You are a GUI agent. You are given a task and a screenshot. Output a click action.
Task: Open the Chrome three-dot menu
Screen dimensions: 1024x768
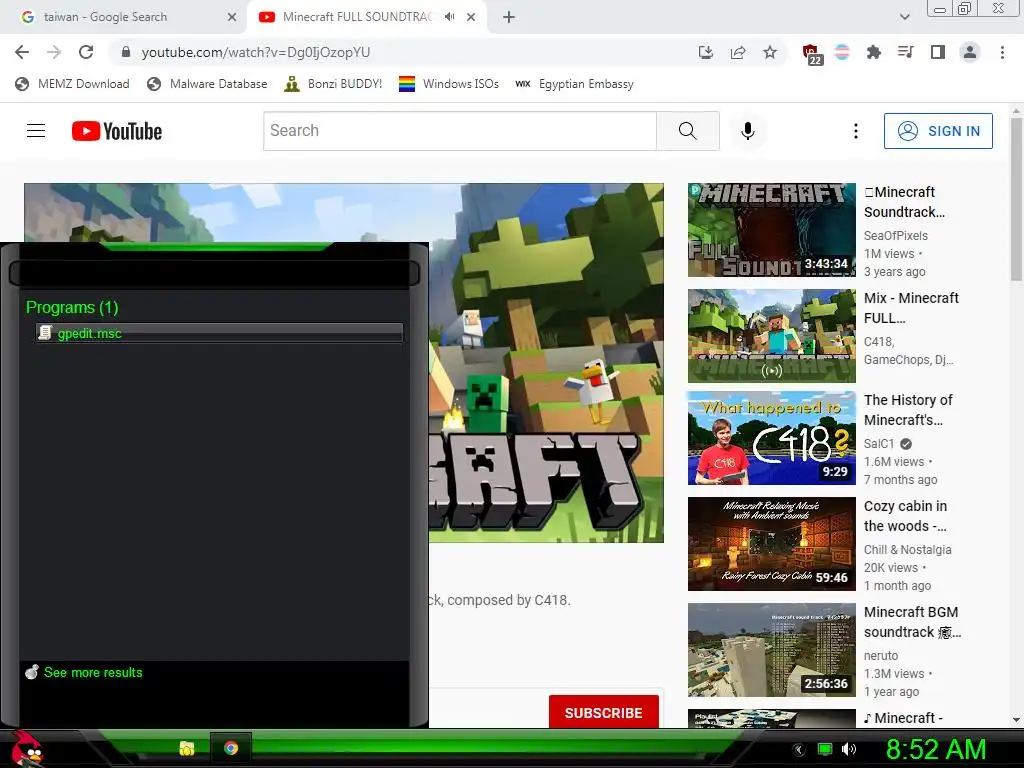(x=1002, y=52)
